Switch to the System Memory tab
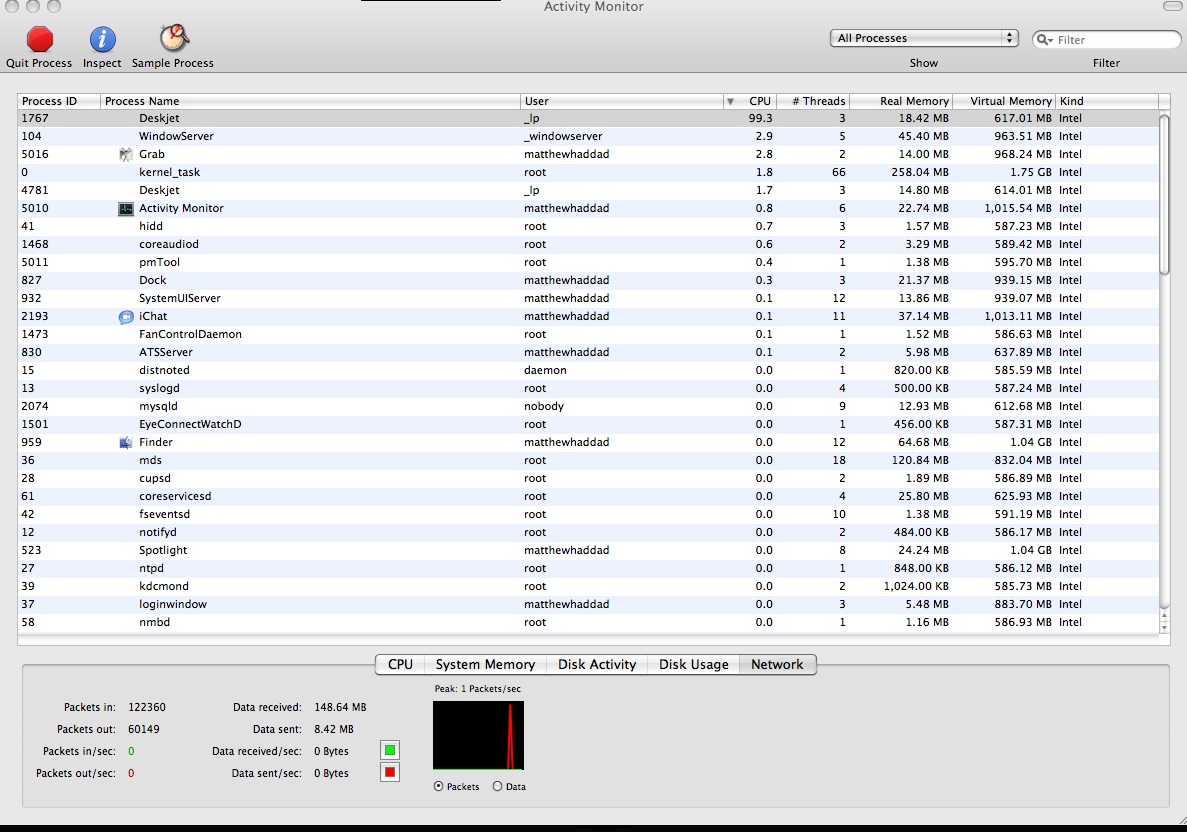 click(x=485, y=665)
